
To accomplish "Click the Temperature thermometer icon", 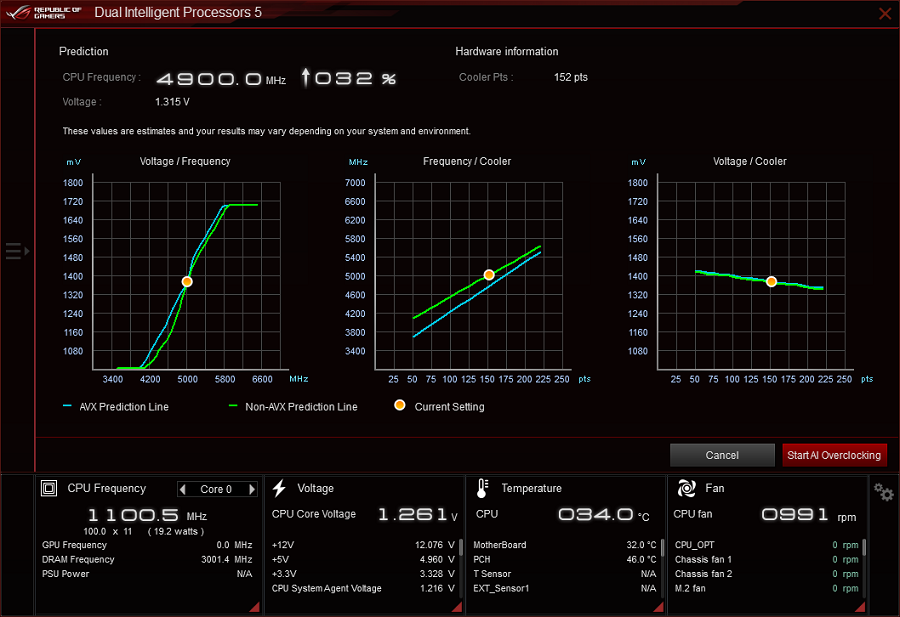I will pyautogui.click(x=482, y=488).
